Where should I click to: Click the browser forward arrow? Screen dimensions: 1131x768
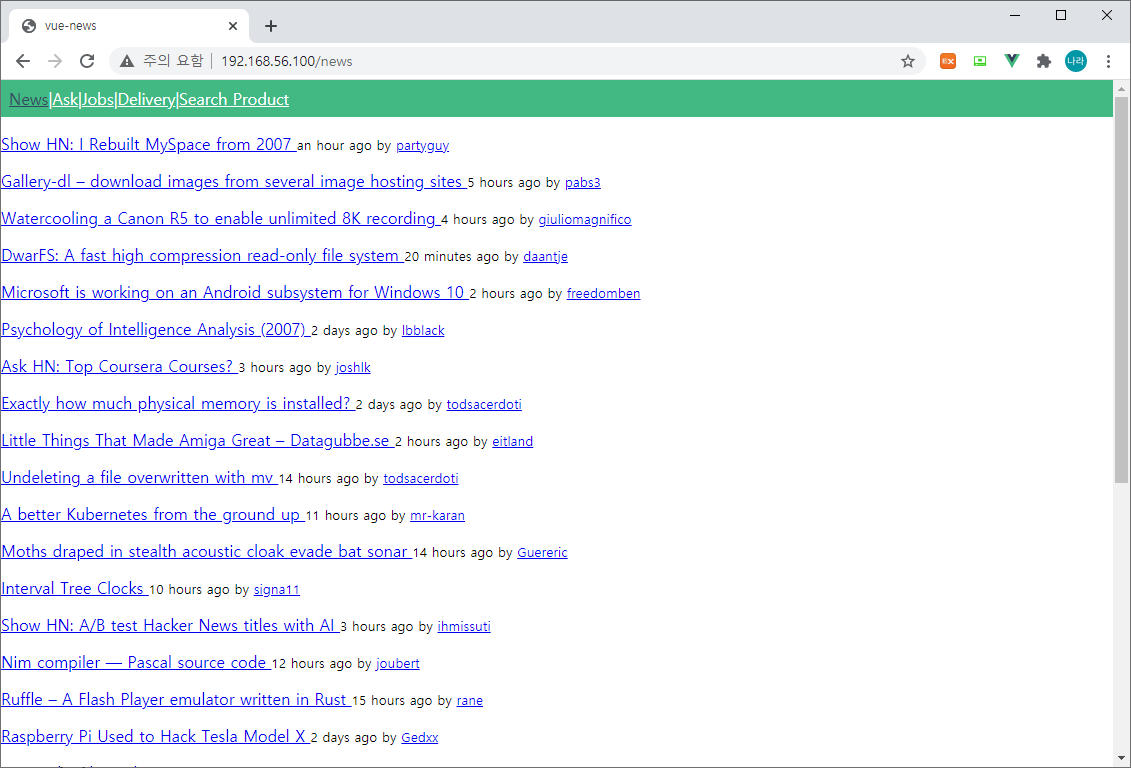(55, 61)
